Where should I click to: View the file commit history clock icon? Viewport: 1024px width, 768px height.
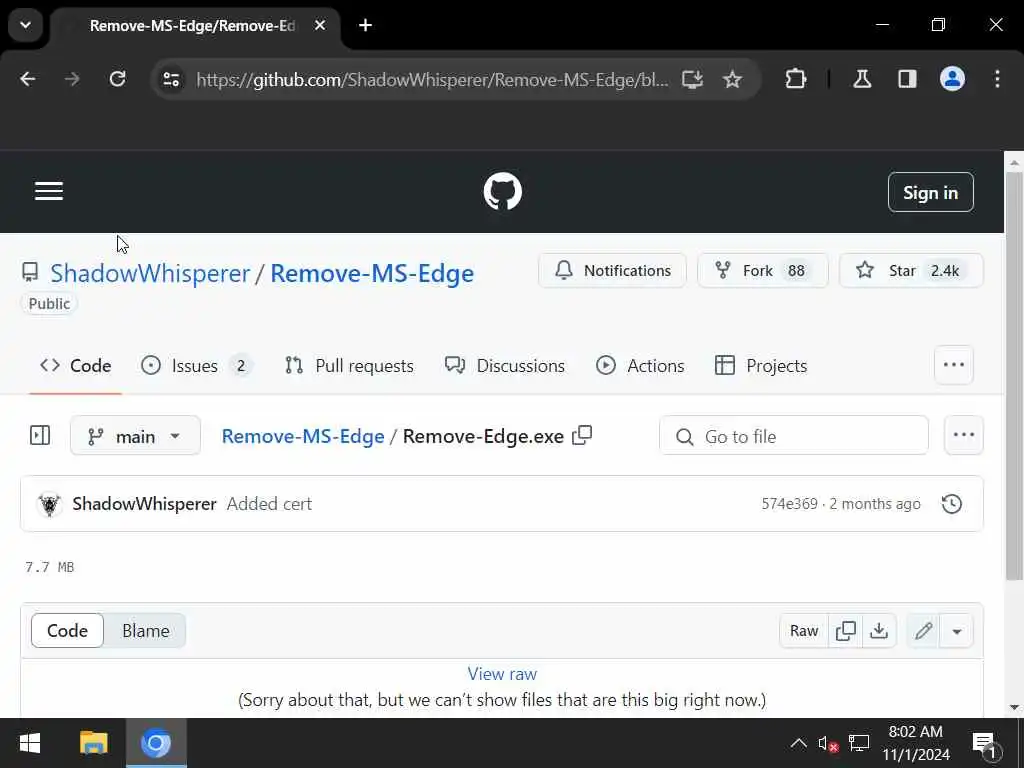point(952,504)
